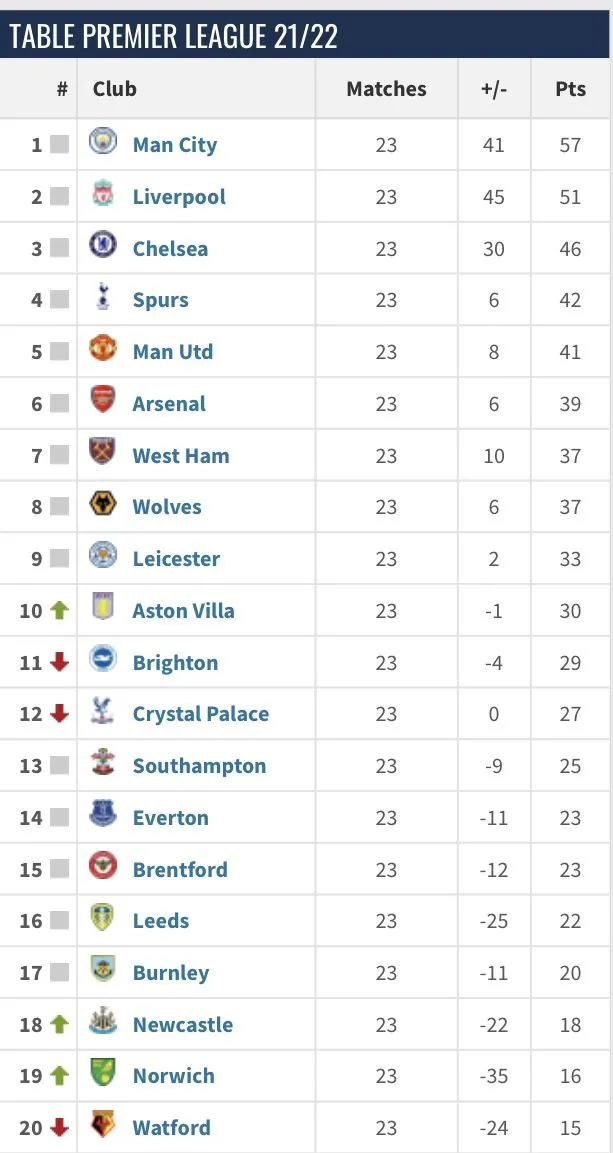Click the Wolves wolf-head crest
Viewport: 613px width, 1153px height.
[103, 505]
